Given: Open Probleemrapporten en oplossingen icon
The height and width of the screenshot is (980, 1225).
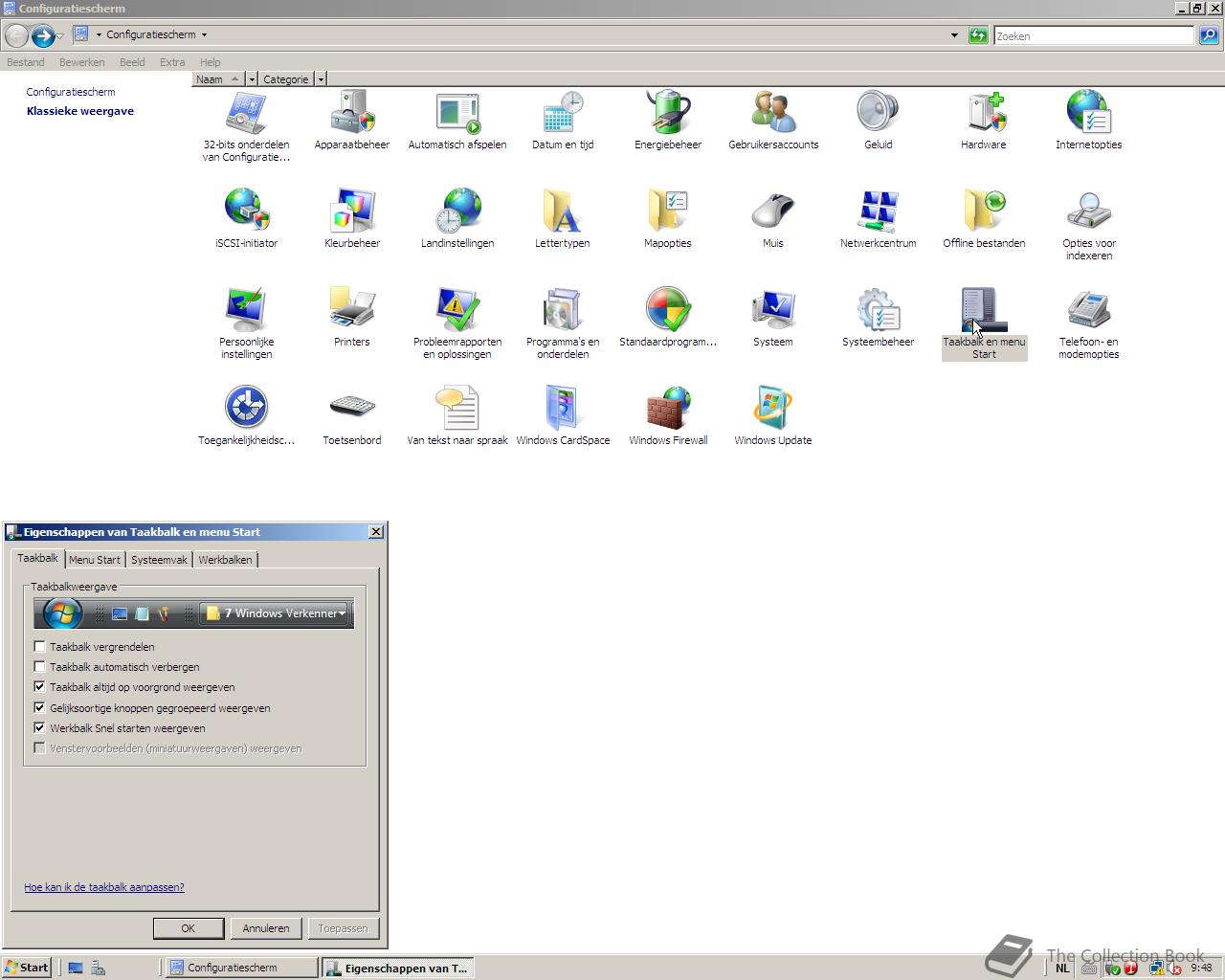Looking at the screenshot, I should [457, 309].
